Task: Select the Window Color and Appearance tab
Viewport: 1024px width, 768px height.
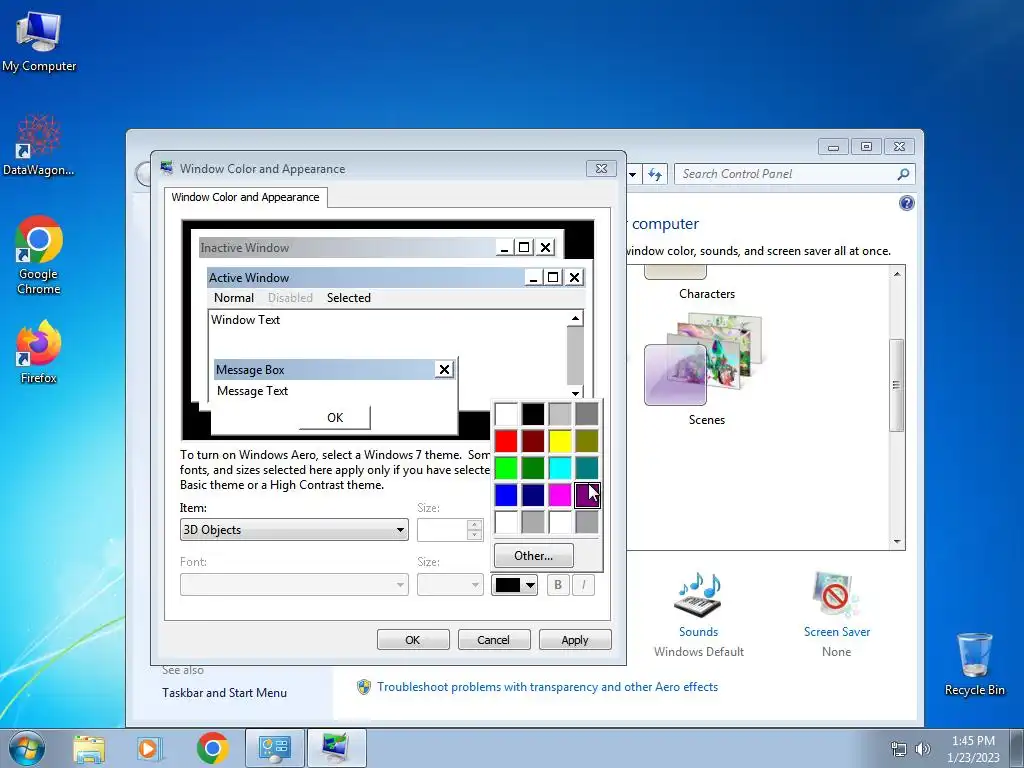Action: pyautogui.click(x=246, y=197)
